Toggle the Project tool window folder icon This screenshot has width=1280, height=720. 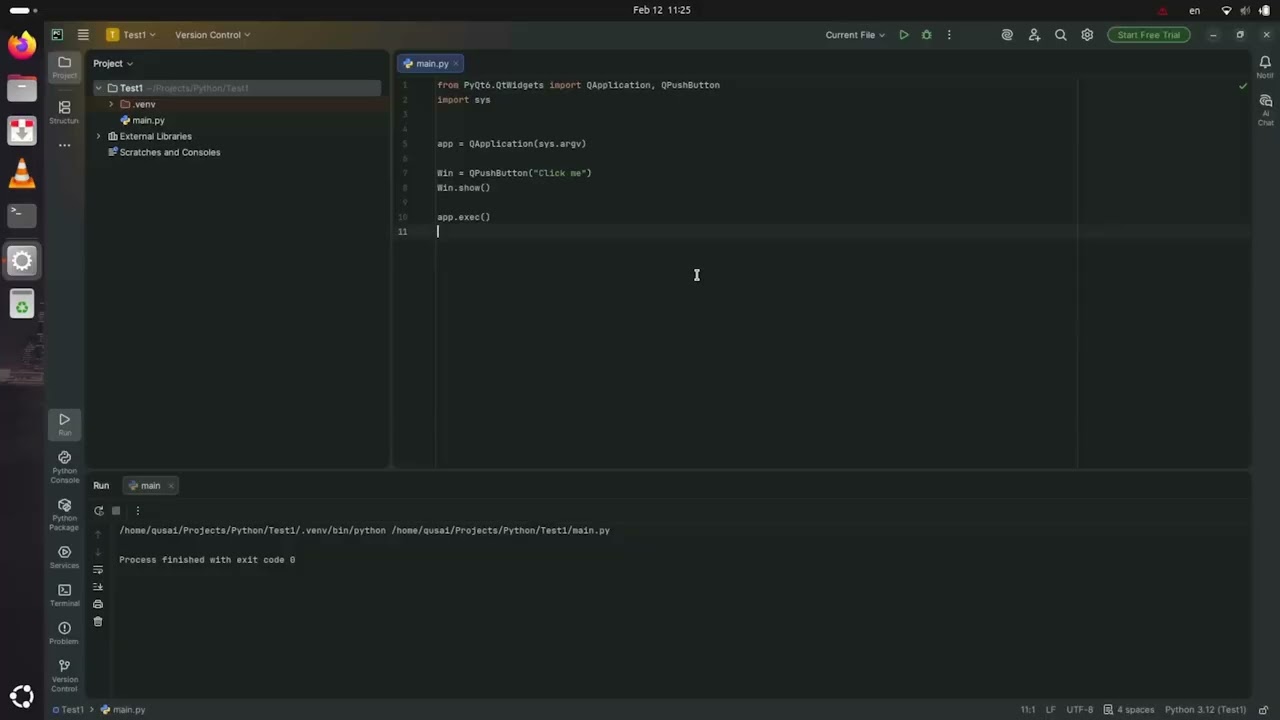[x=64, y=67]
